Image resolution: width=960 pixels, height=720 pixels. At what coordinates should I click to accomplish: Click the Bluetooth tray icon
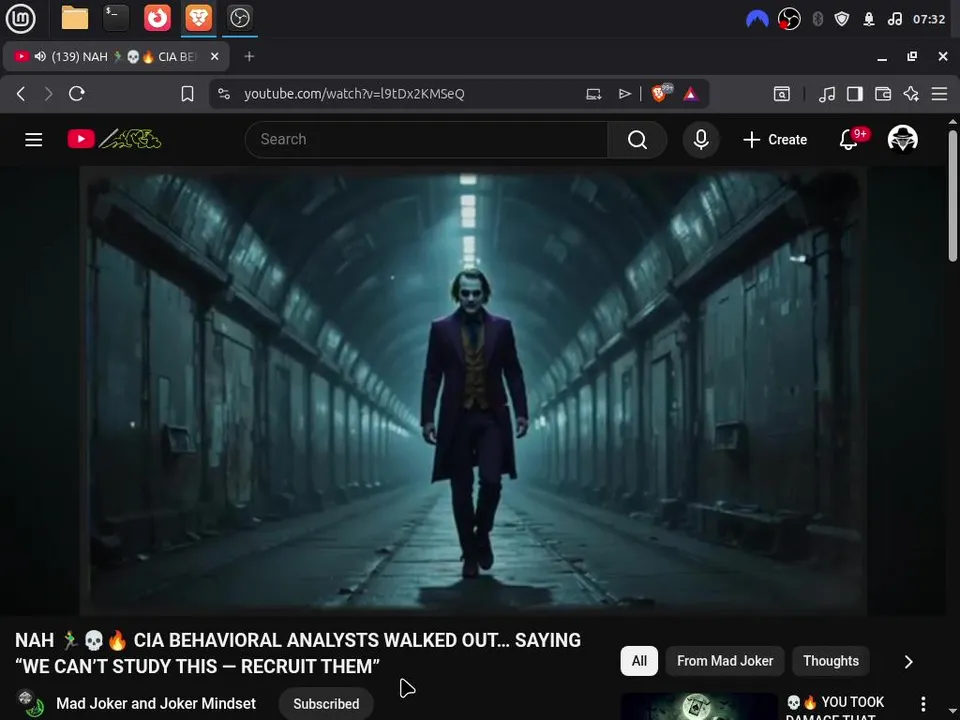pyautogui.click(x=817, y=20)
